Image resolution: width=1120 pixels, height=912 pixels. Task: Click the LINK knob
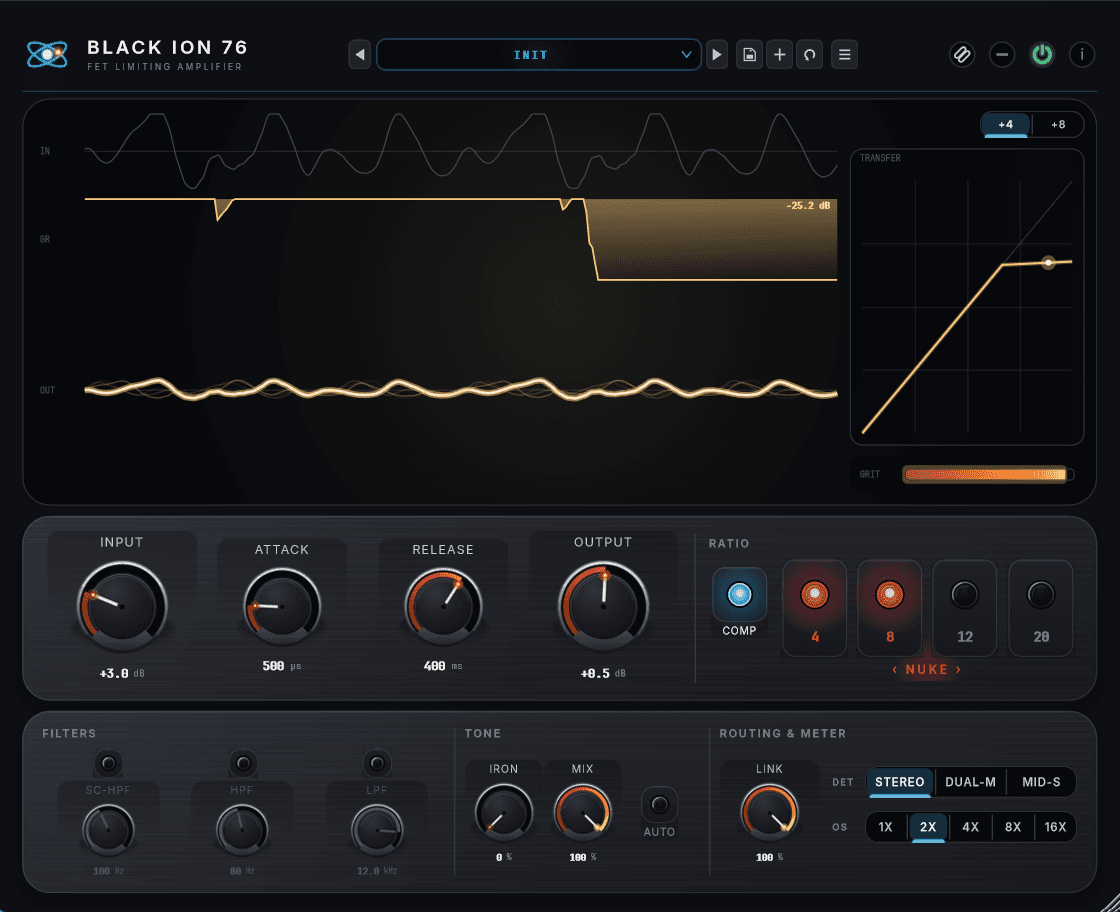[x=769, y=812]
